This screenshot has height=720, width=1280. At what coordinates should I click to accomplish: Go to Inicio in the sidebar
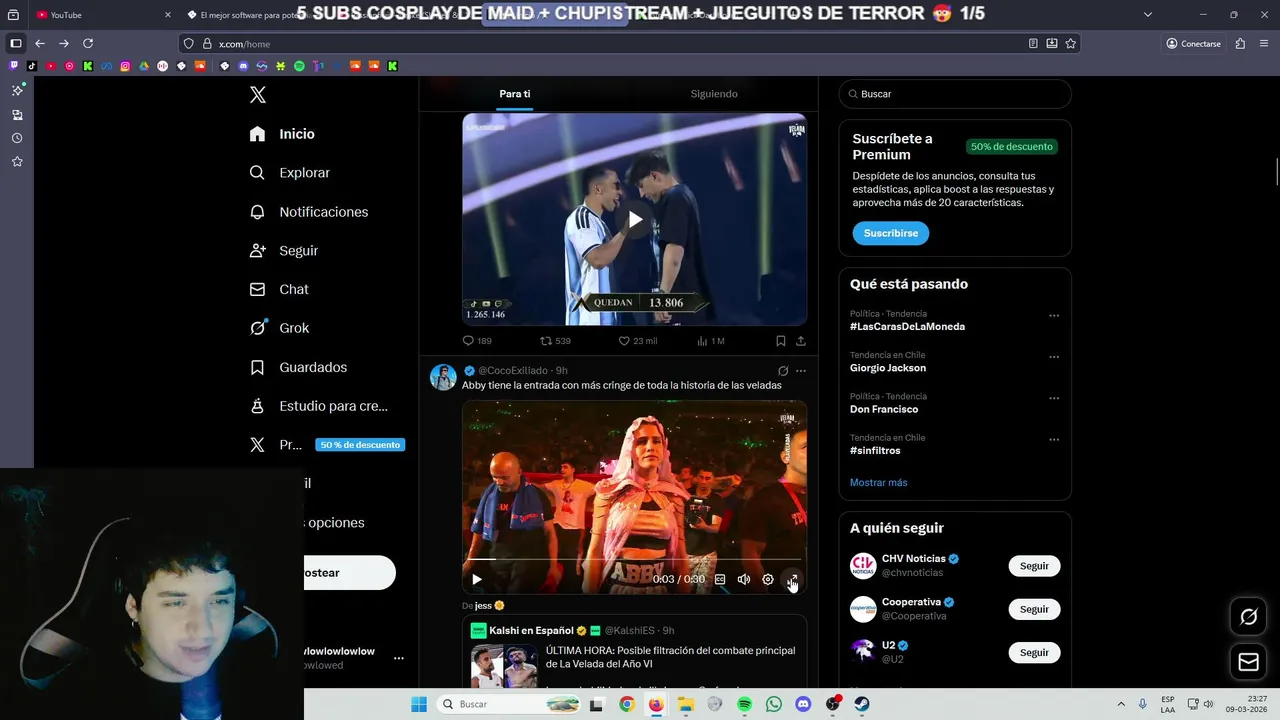coord(283,134)
